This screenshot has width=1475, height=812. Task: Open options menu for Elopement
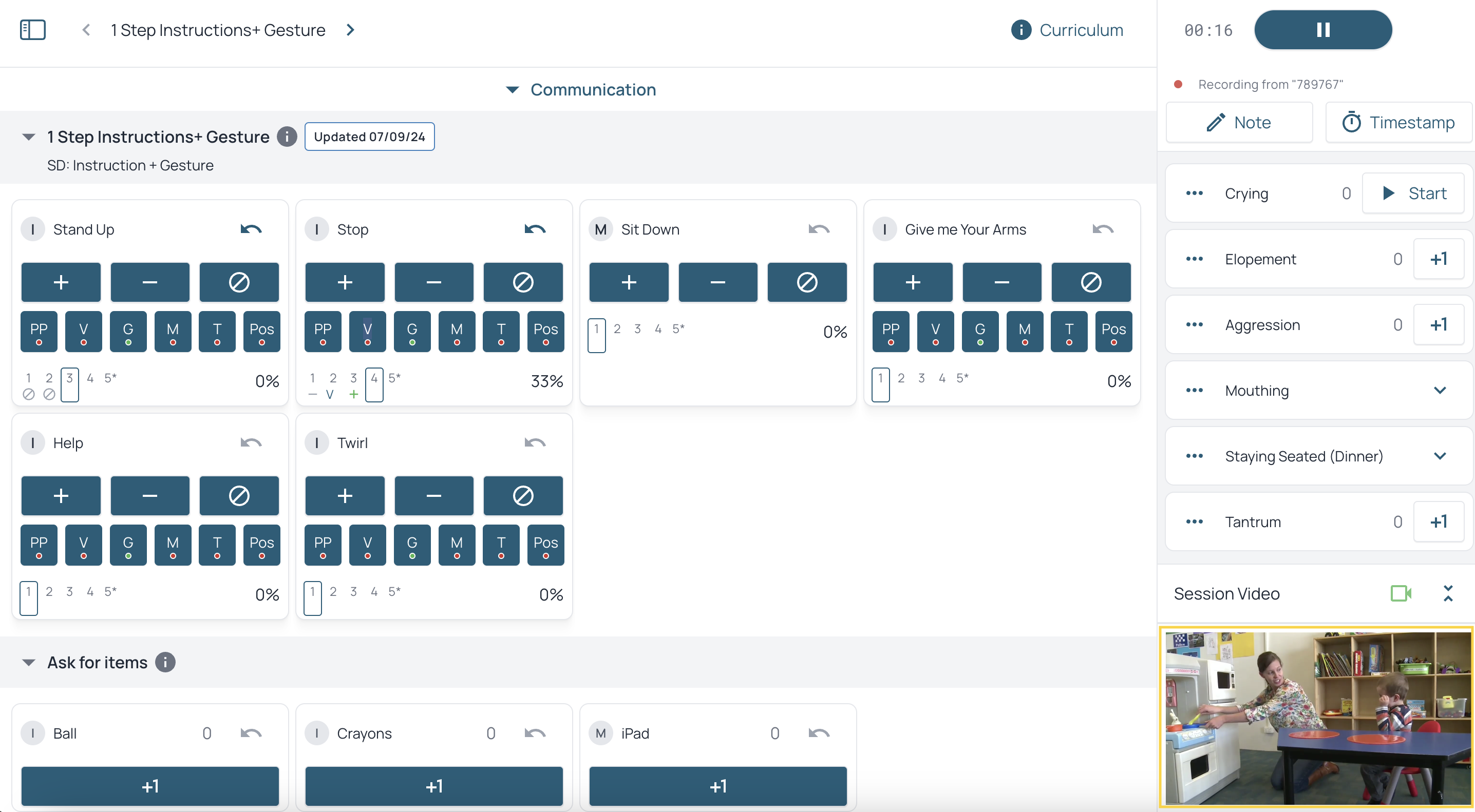tap(1195, 259)
